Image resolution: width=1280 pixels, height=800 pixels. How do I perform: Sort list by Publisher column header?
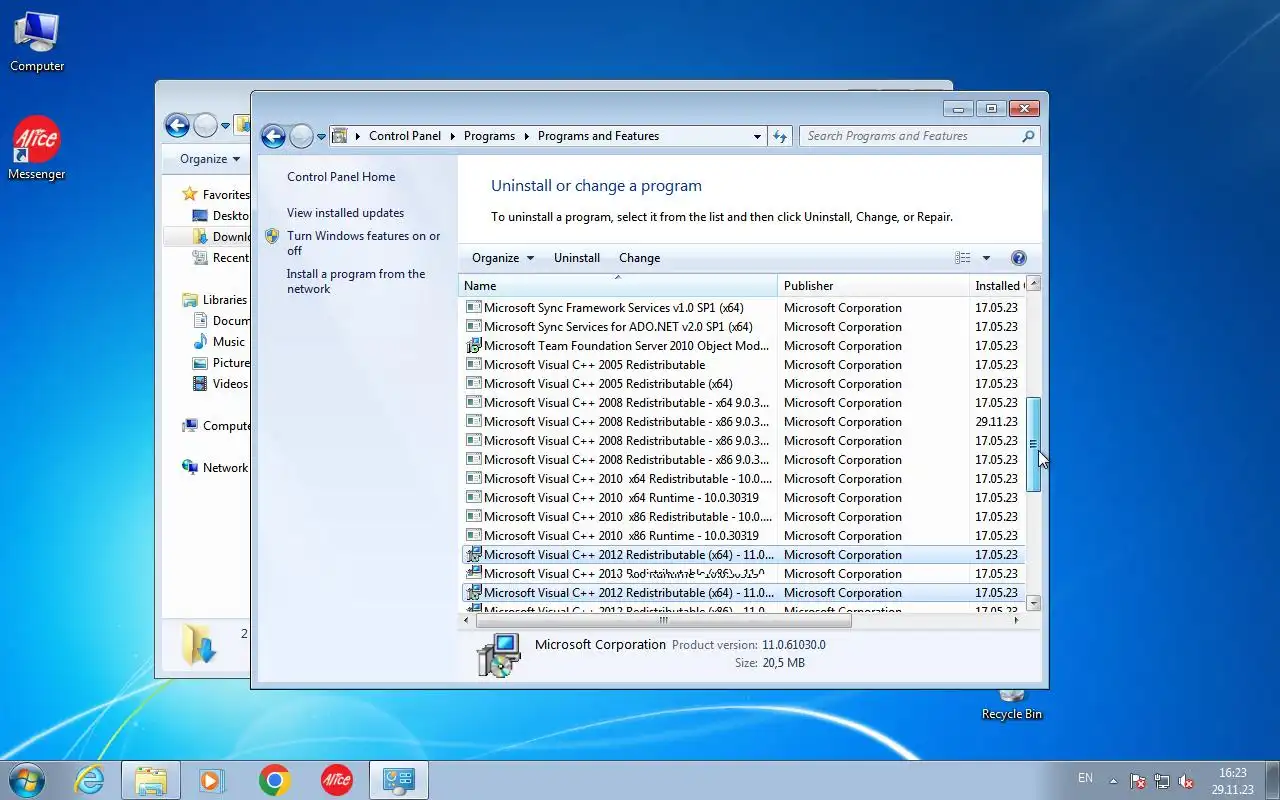click(873, 286)
